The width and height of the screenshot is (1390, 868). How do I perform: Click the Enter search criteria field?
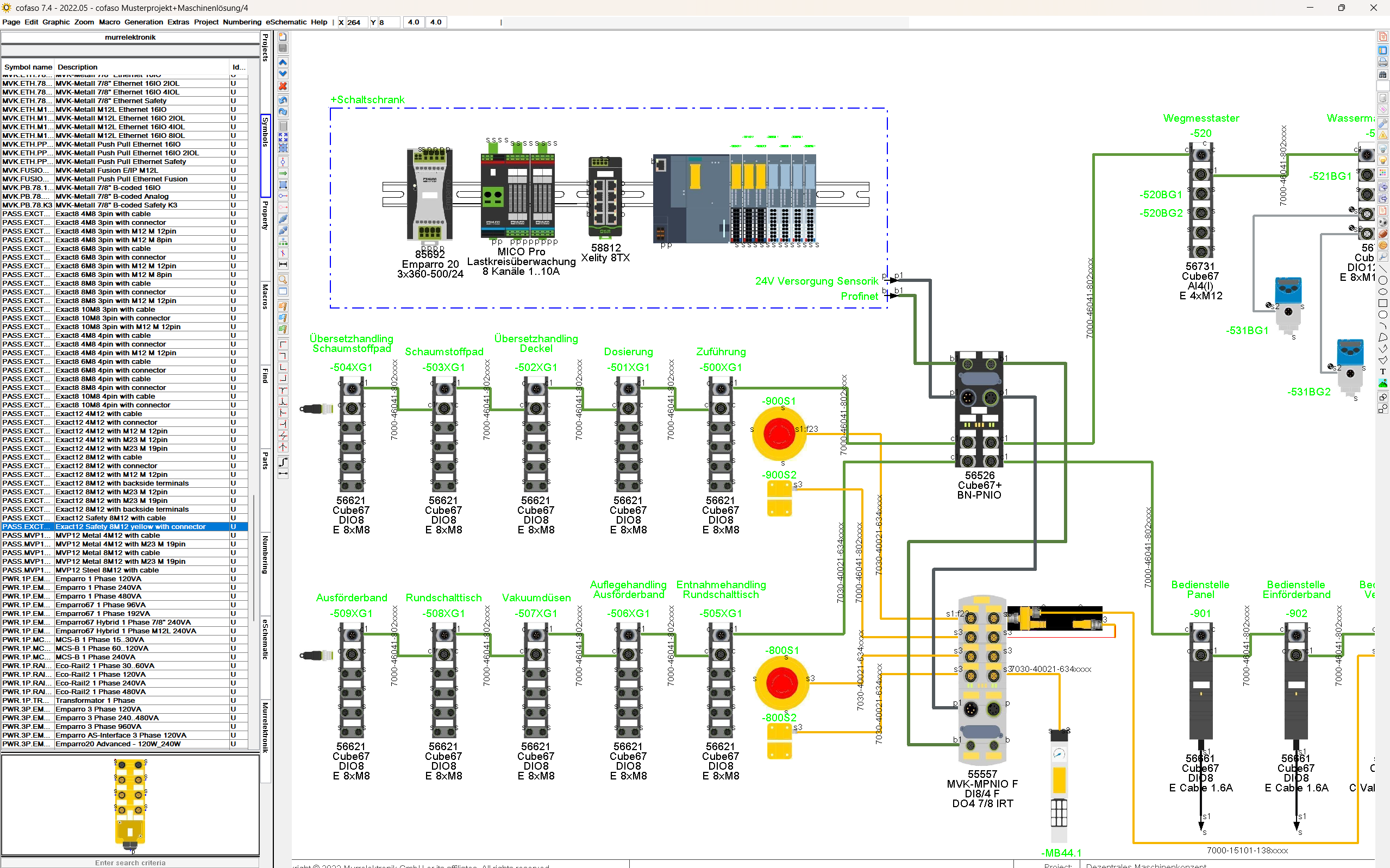[130, 862]
